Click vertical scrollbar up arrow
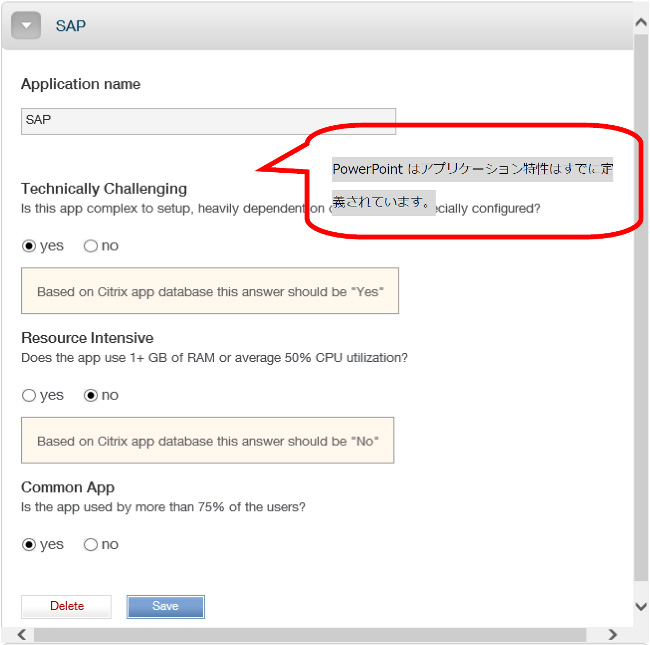The height and width of the screenshot is (645, 650). click(641, 22)
